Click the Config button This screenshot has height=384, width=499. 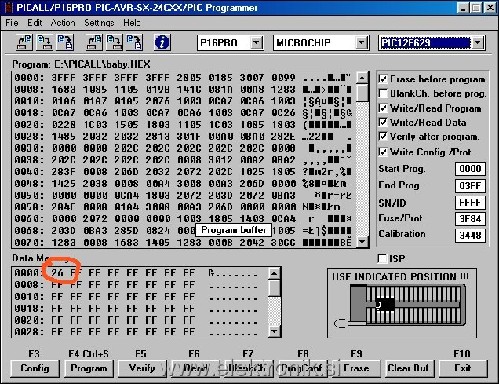click(x=35, y=368)
